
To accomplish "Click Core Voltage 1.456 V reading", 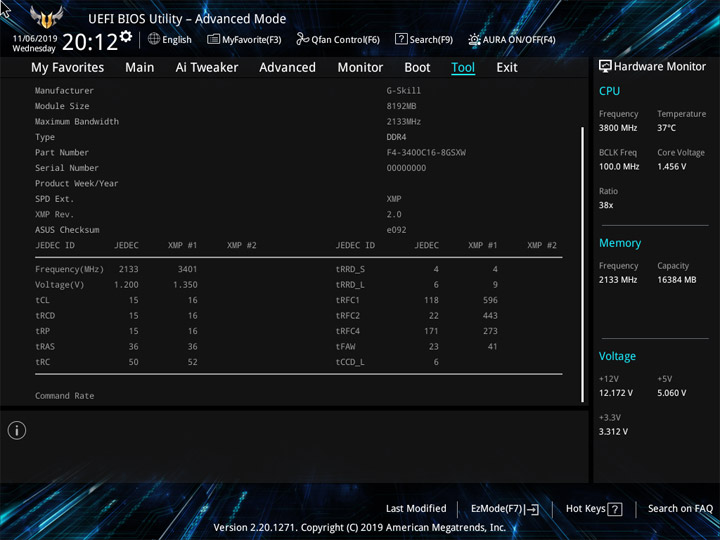I will tap(671, 166).
